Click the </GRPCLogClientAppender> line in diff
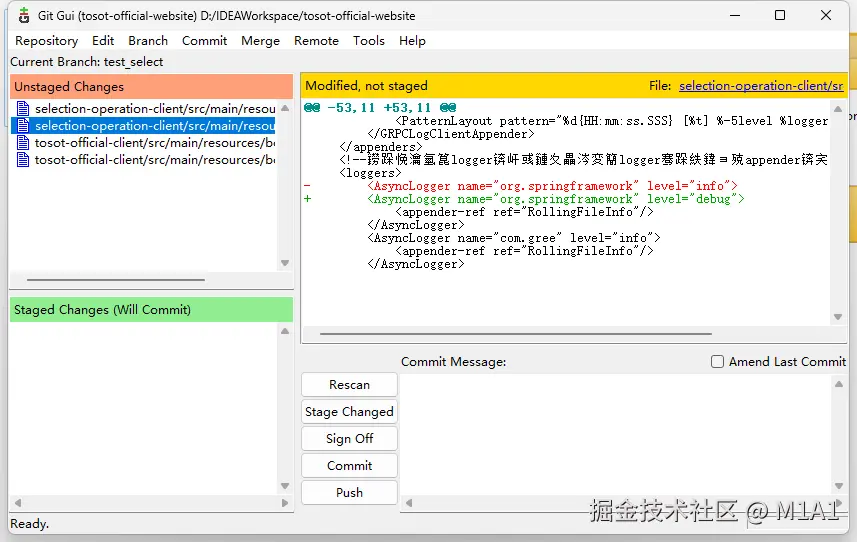This screenshot has width=857, height=542. click(x=451, y=134)
